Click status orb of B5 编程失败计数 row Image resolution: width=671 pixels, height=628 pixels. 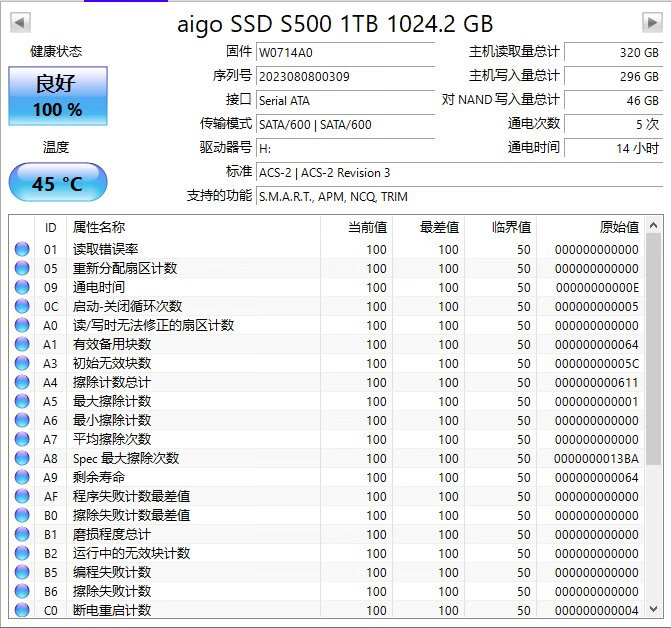click(x=22, y=572)
